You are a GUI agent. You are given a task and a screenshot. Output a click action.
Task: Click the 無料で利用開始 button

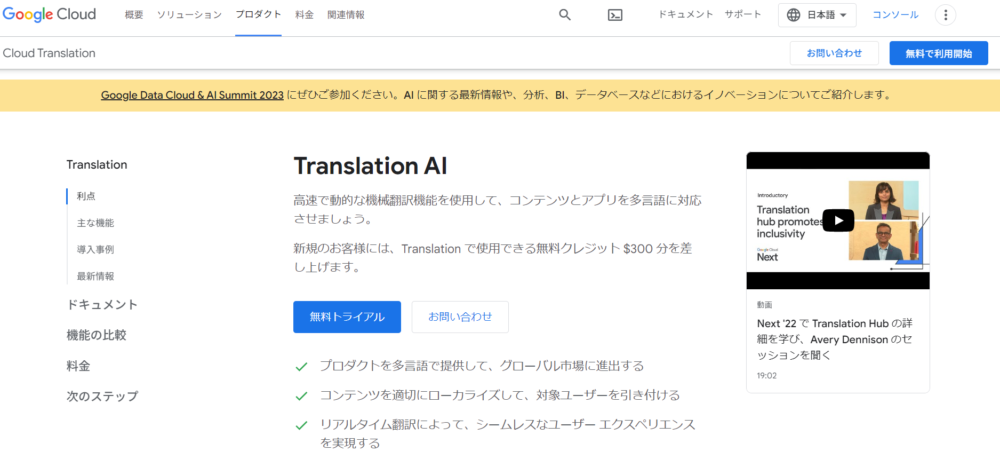[938, 53]
